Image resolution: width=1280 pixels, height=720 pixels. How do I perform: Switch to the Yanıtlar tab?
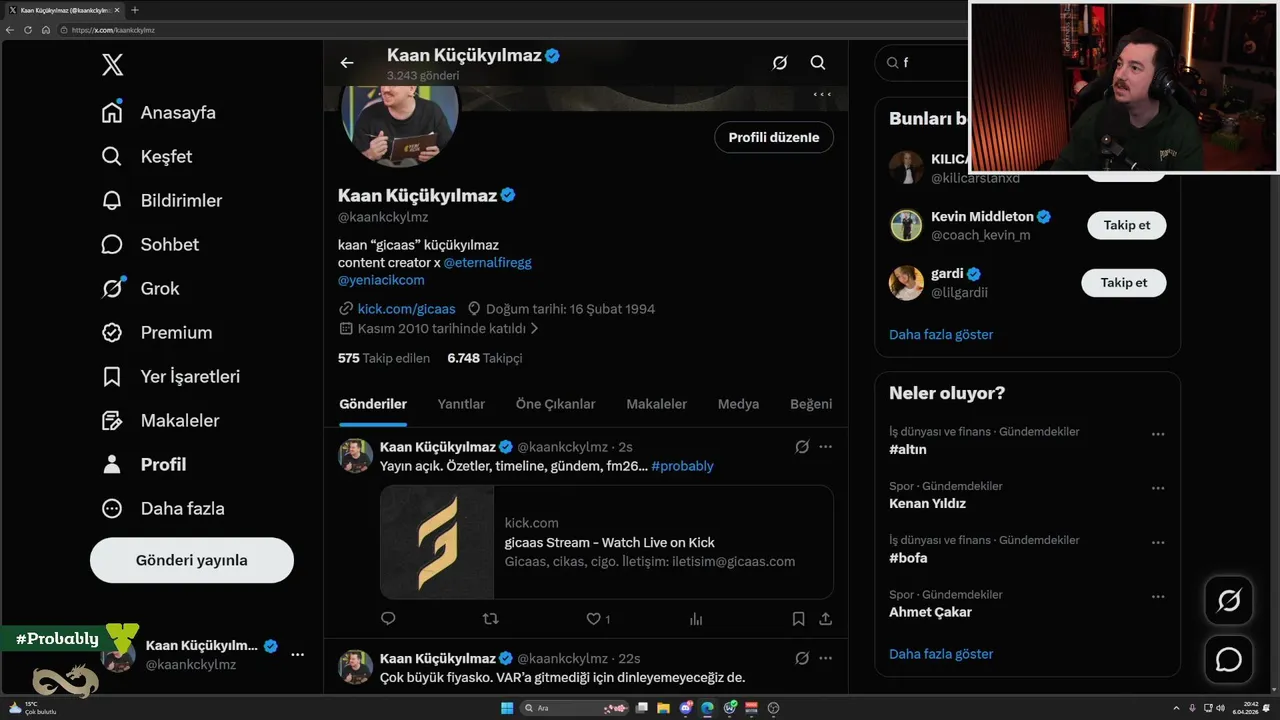[x=461, y=404]
